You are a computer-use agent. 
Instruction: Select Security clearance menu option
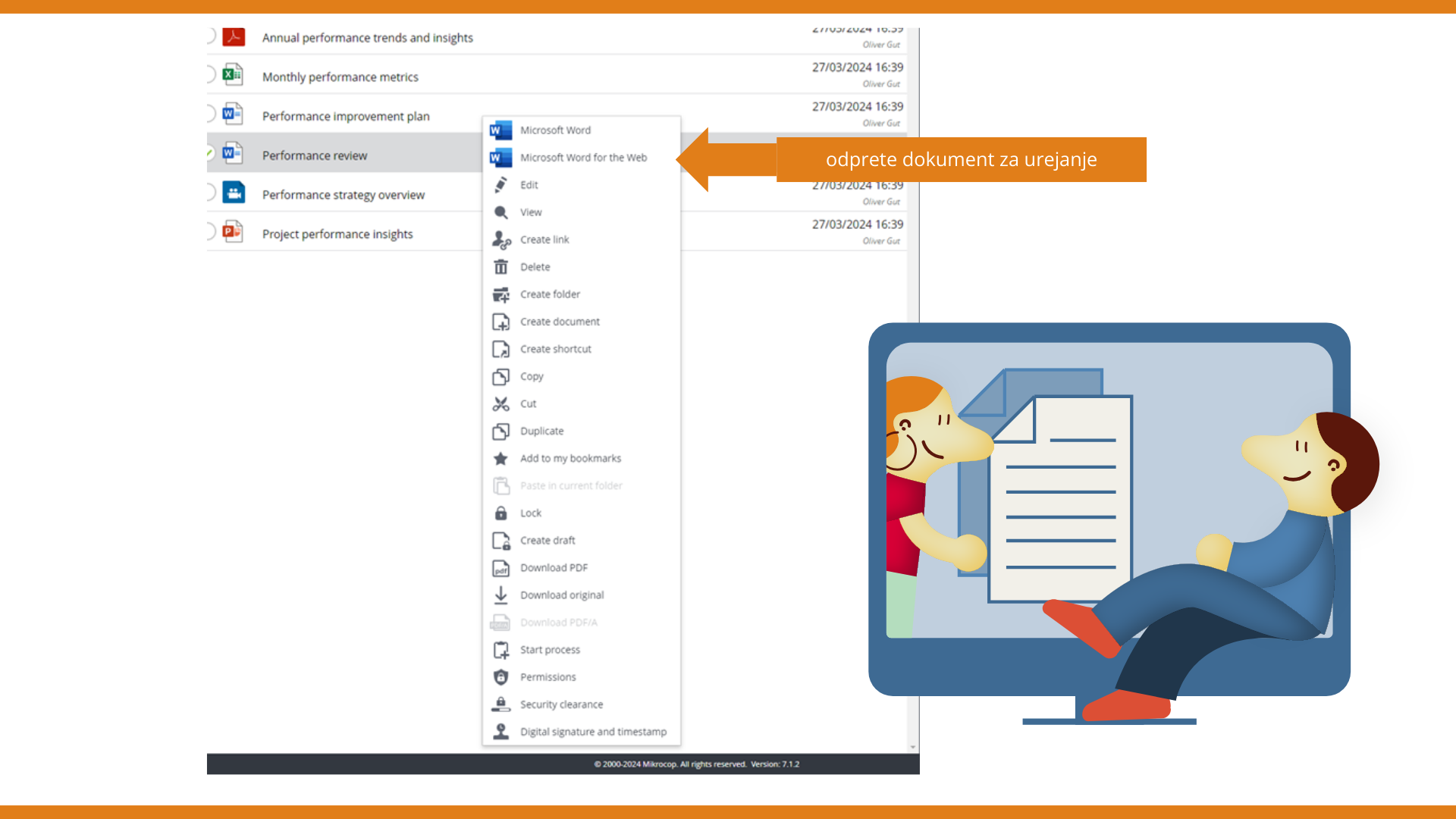point(561,704)
